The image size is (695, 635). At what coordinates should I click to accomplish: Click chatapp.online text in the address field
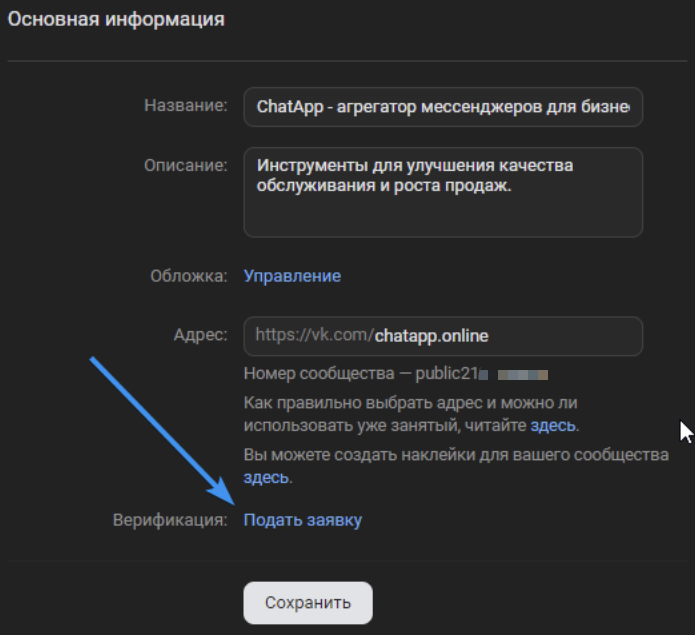[x=432, y=336]
